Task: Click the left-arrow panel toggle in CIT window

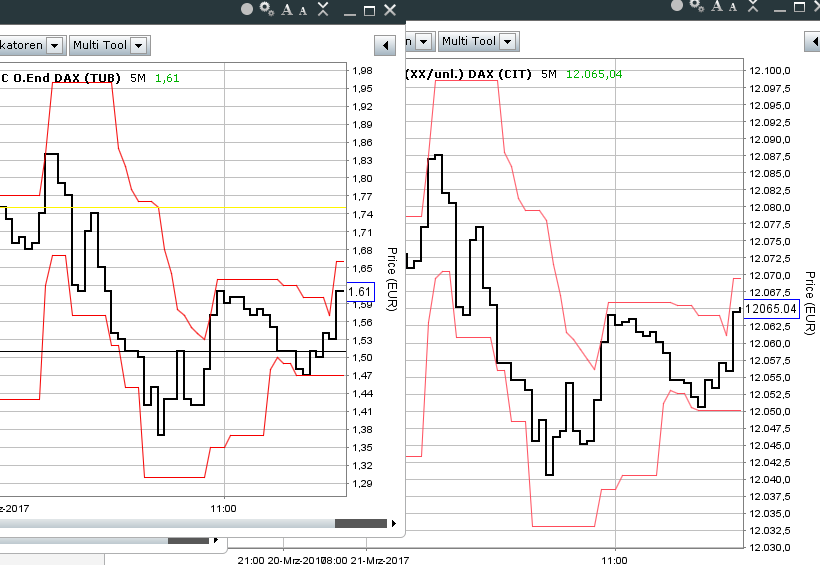Action: pos(813,41)
